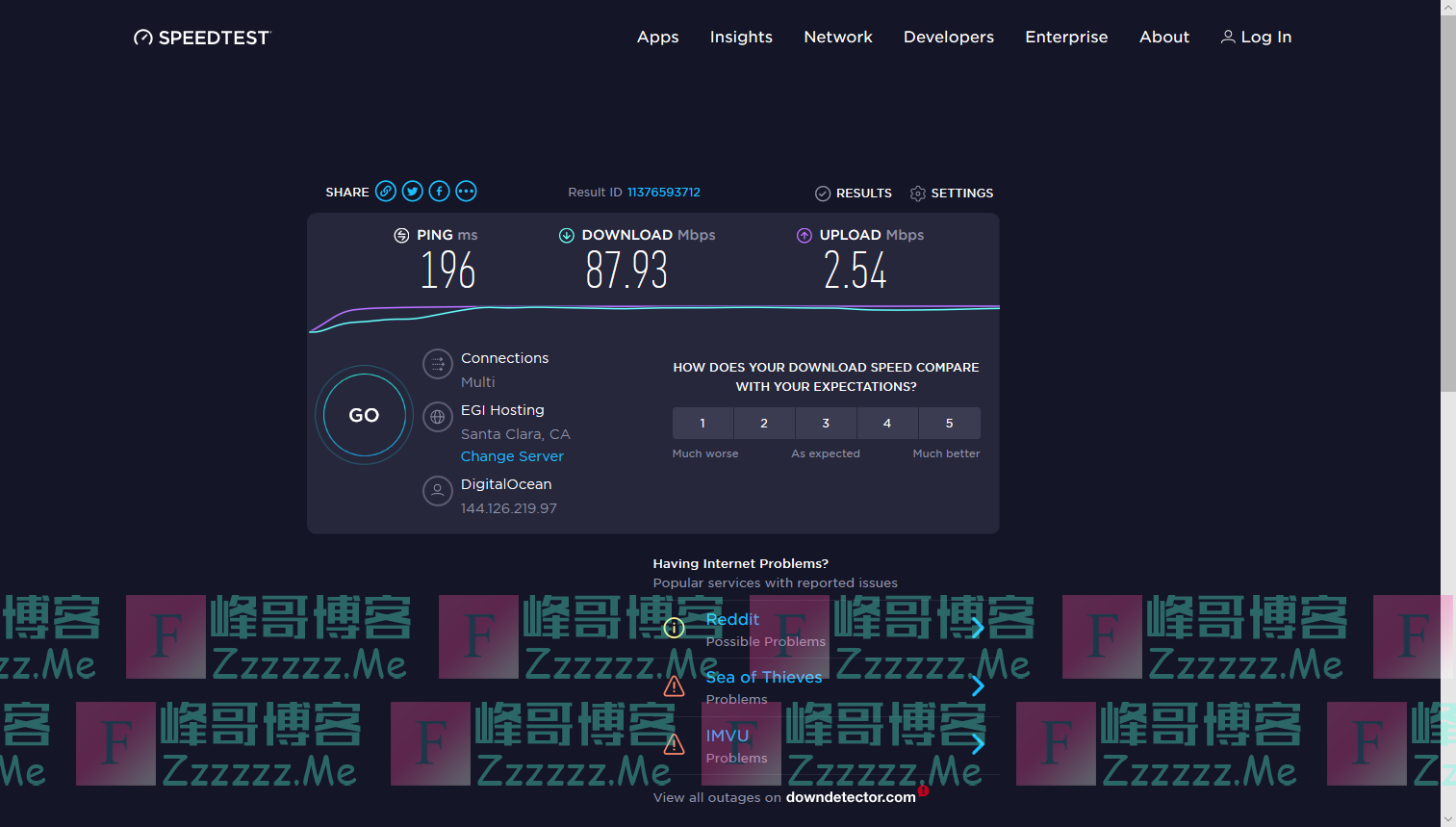Open the Apps menu
Image resolution: width=1456 pixels, height=827 pixels.
pyautogui.click(x=657, y=37)
